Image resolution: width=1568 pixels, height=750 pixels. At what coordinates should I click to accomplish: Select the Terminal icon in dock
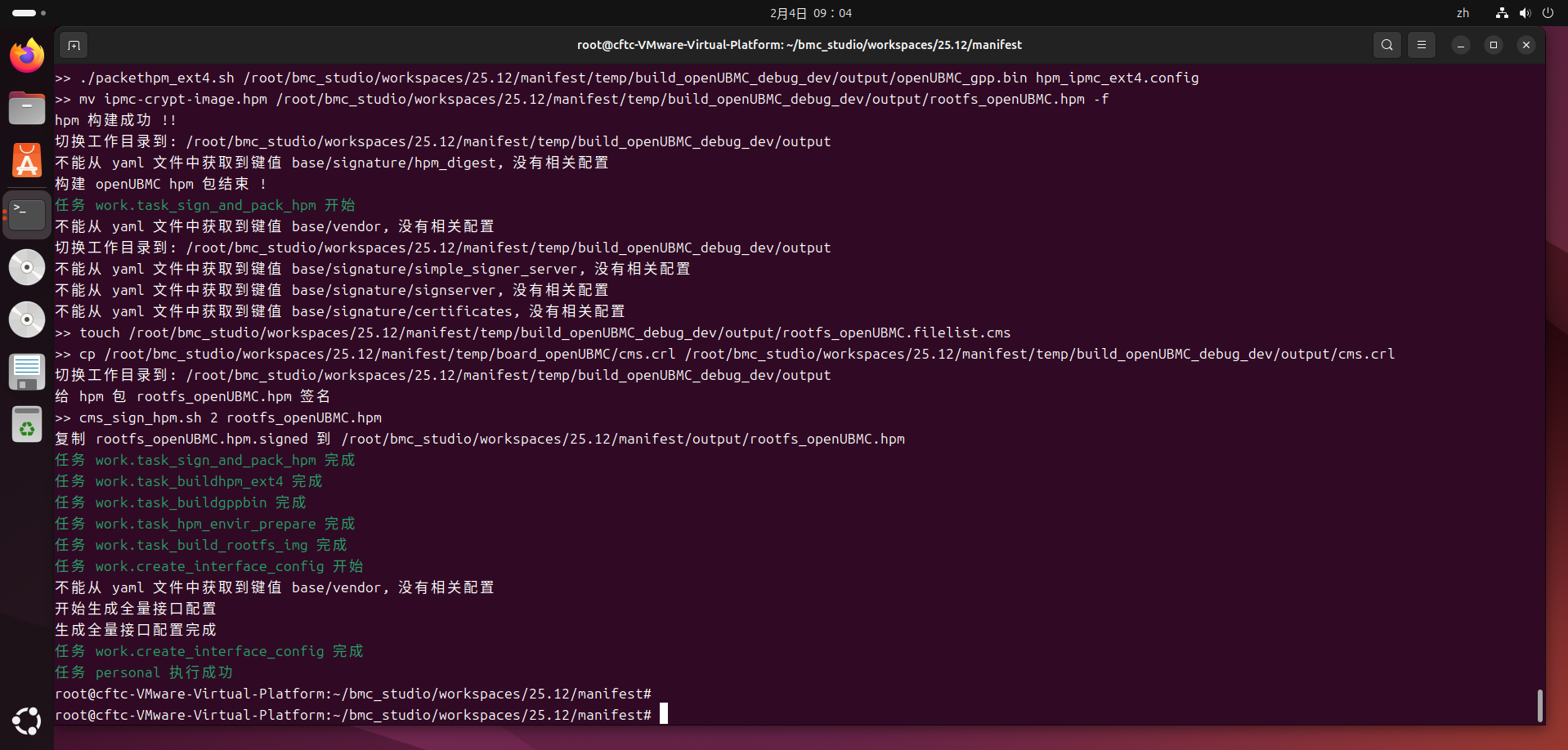click(27, 214)
